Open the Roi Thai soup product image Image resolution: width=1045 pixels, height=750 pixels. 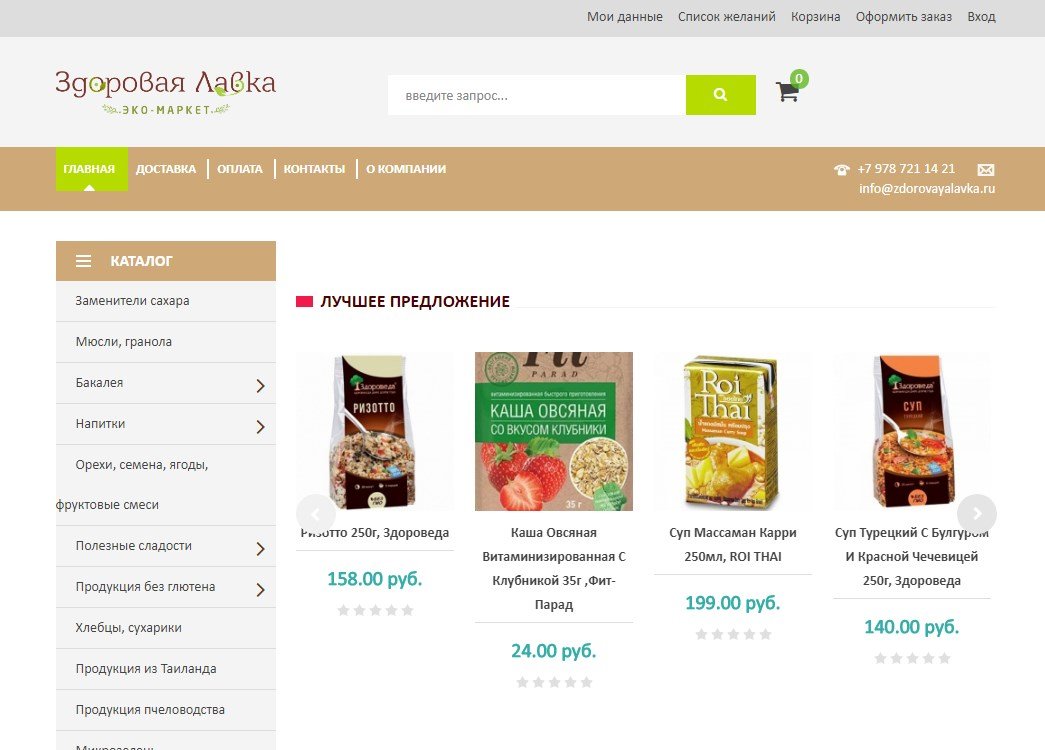pos(732,431)
